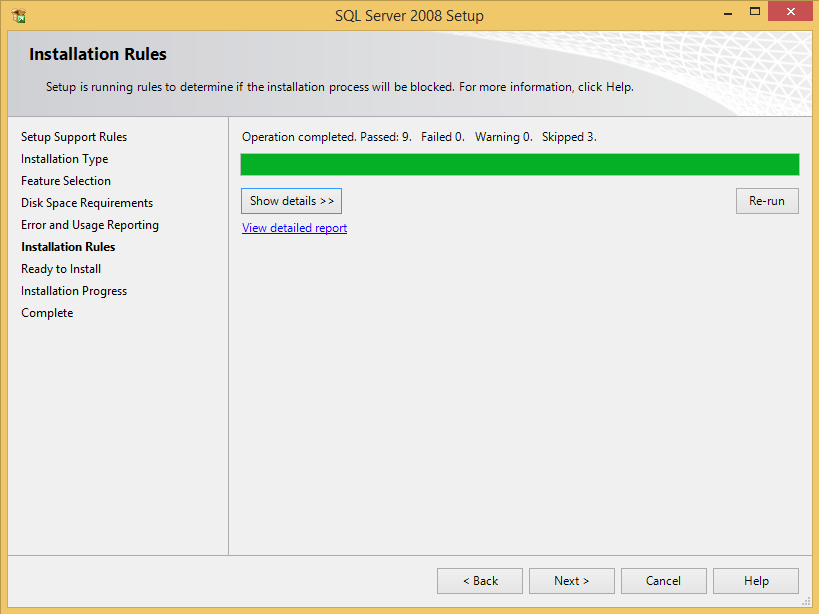Click the green completed progress bar

click(x=520, y=164)
